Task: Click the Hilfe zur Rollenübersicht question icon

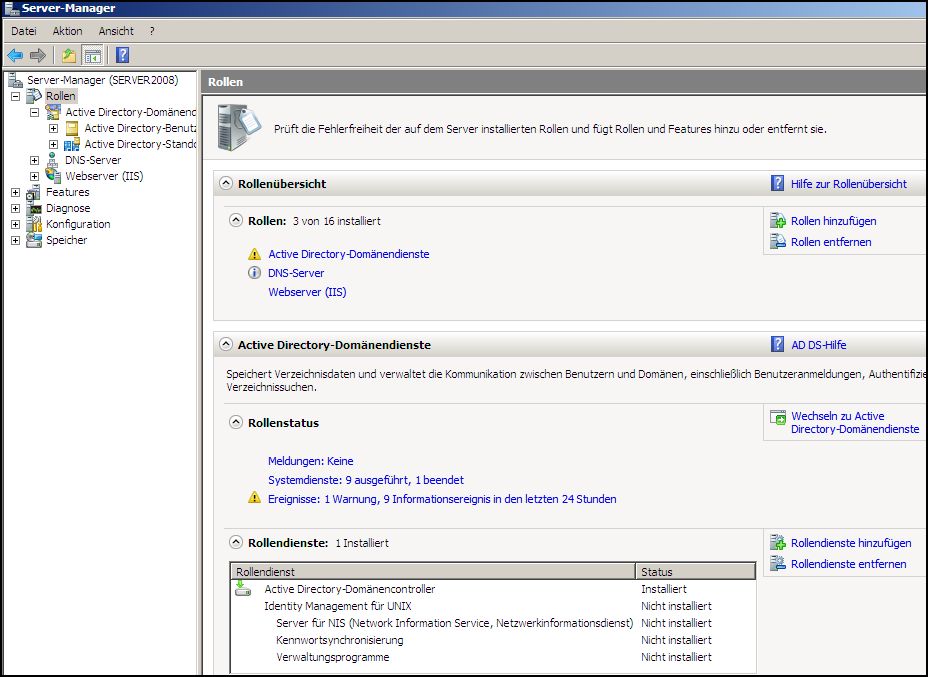Action: [x=778, y=183]
